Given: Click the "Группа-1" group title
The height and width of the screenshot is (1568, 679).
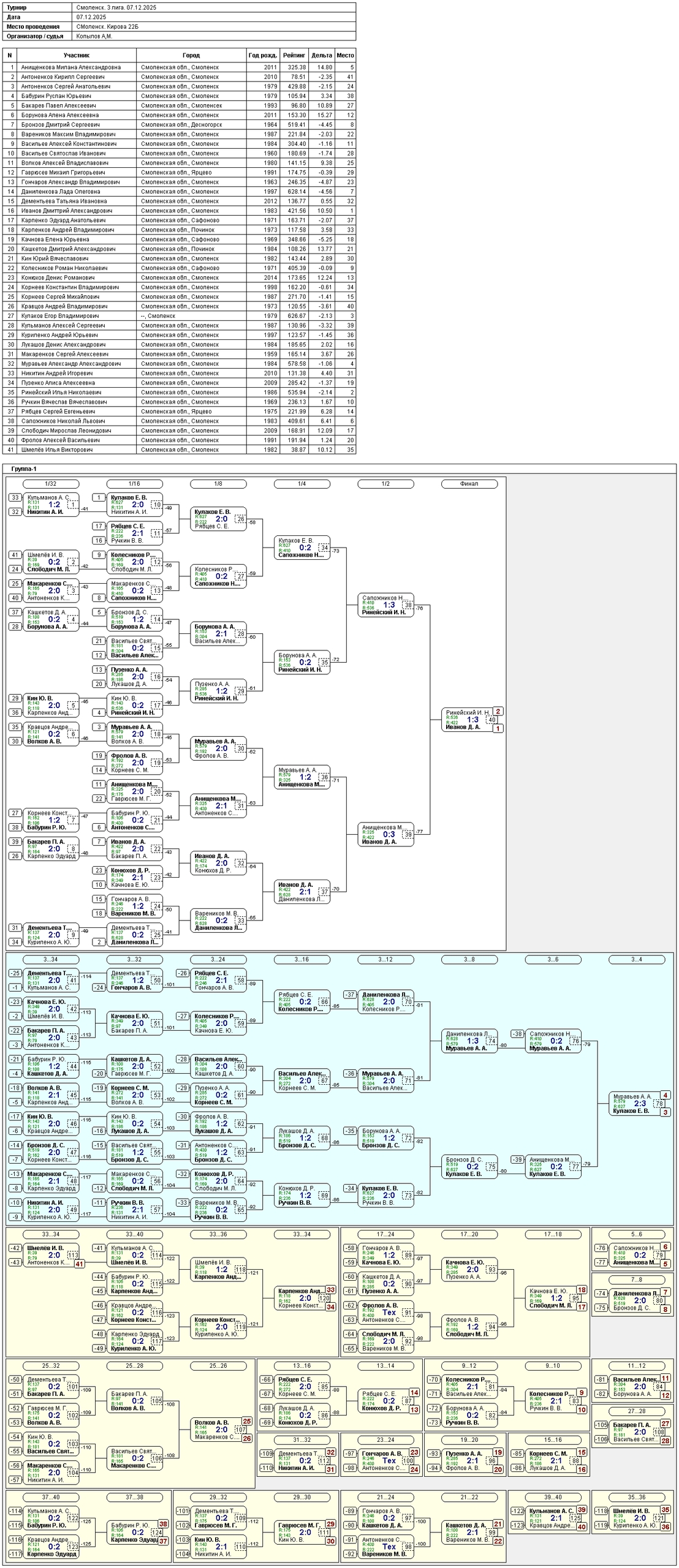Looking at the screenshot, I should 24,469.
